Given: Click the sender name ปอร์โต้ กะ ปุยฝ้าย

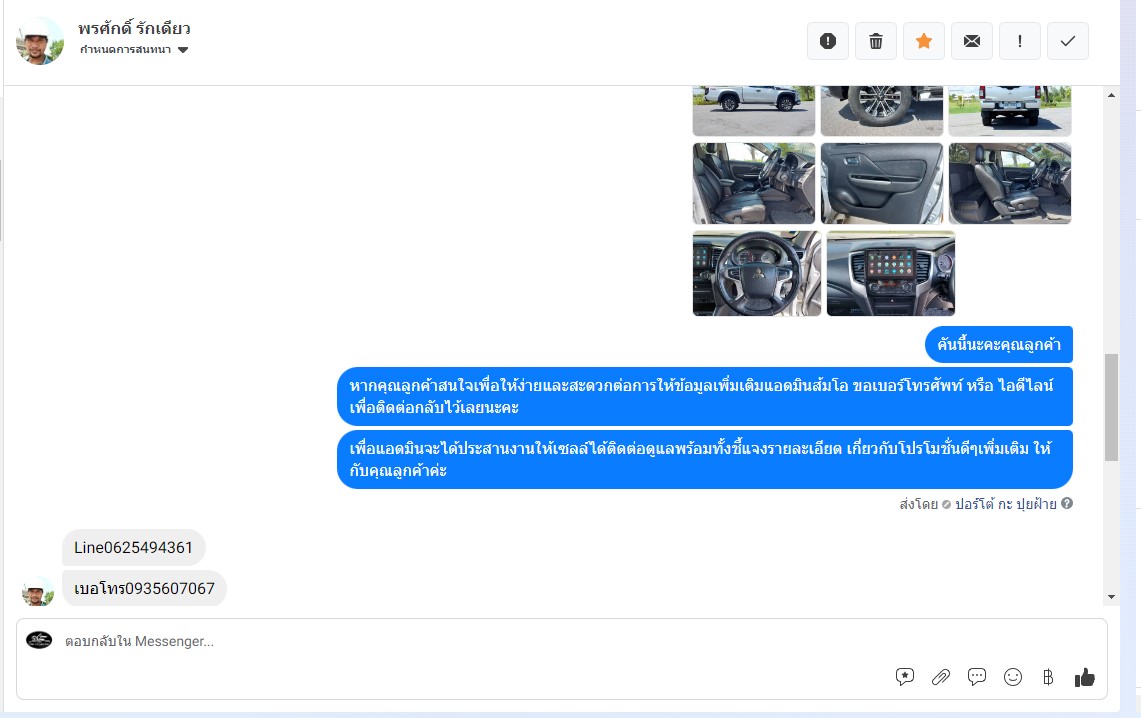Looking at the screenshot, I should pyautogui.click(x=1006, y=504).
